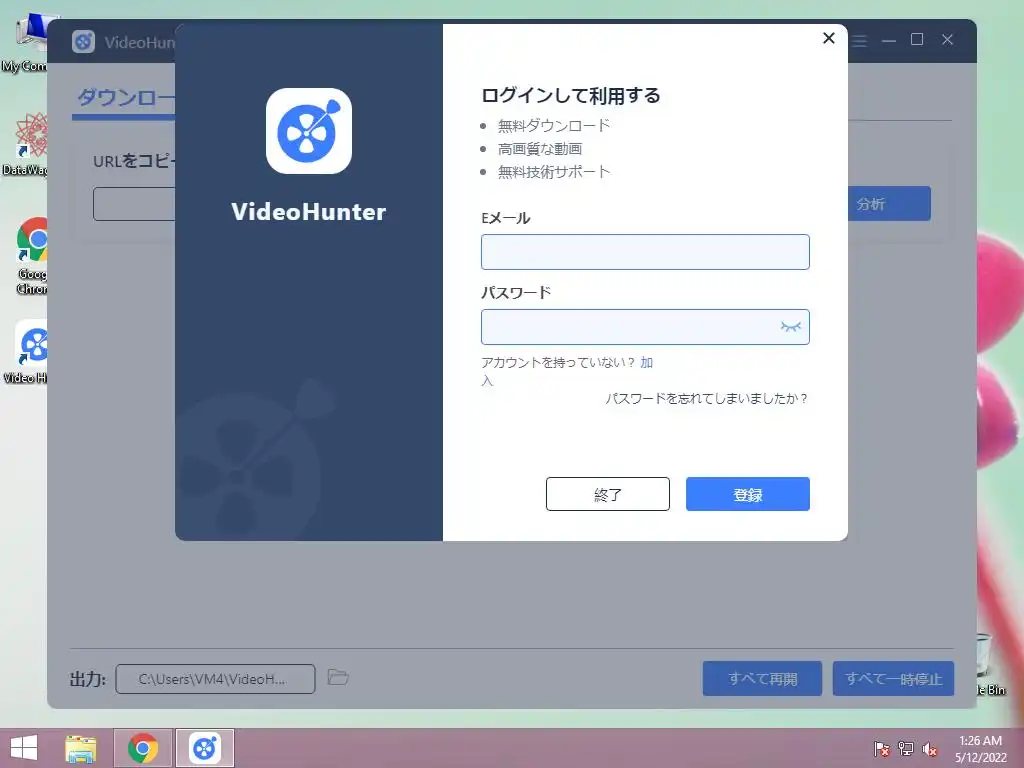Click すべて再開 button
Screen dimensions: 1024x768
pos(762,679)
